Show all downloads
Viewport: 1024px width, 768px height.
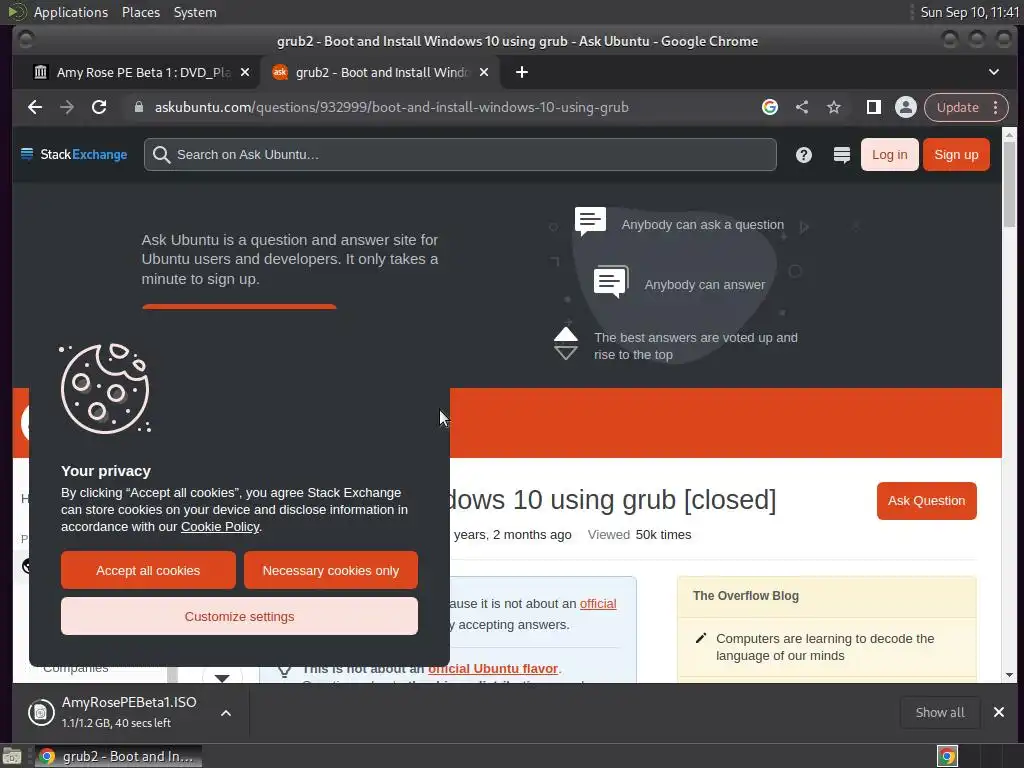tap(940, 712)
